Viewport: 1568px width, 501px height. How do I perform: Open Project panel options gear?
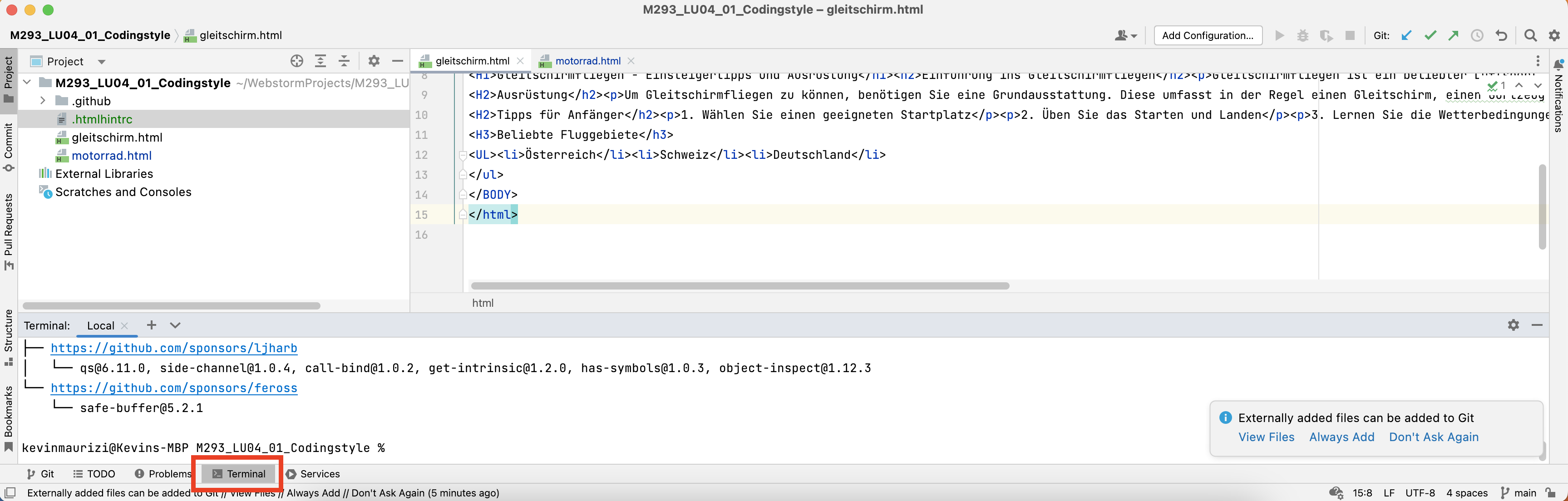374,61
